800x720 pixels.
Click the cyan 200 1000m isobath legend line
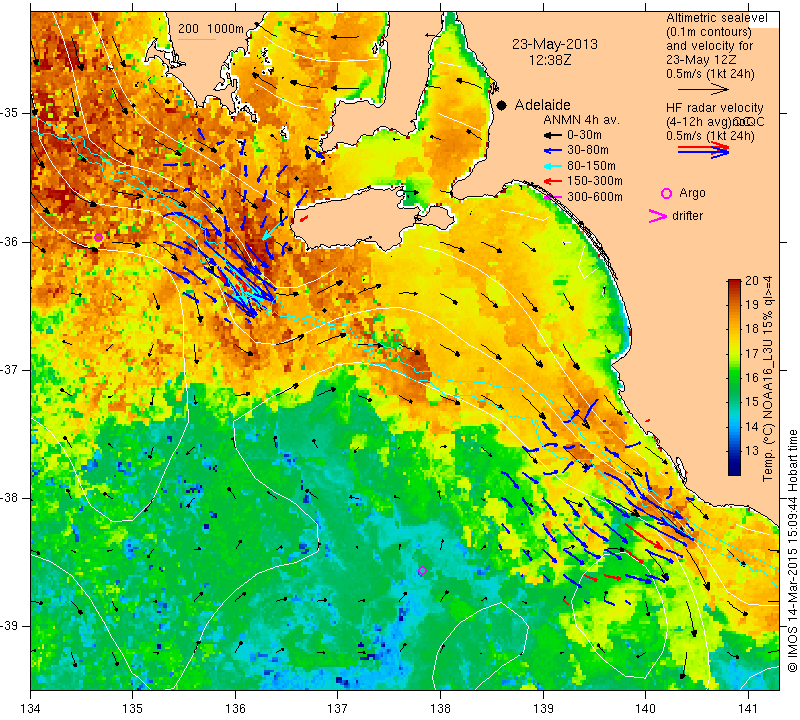(x=196, y=39)
